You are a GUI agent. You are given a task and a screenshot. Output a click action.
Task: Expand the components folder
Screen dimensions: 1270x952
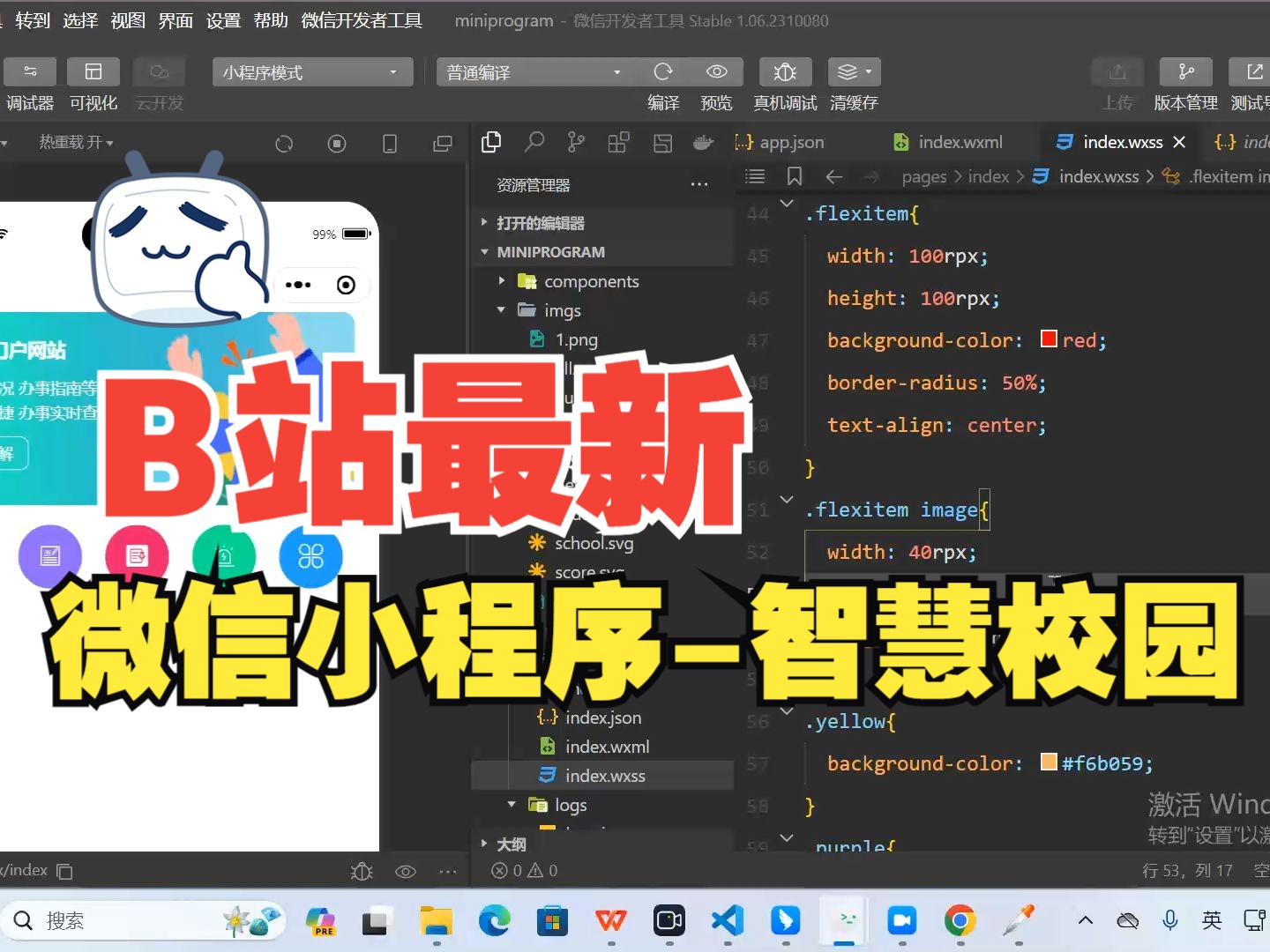(591, 281)
